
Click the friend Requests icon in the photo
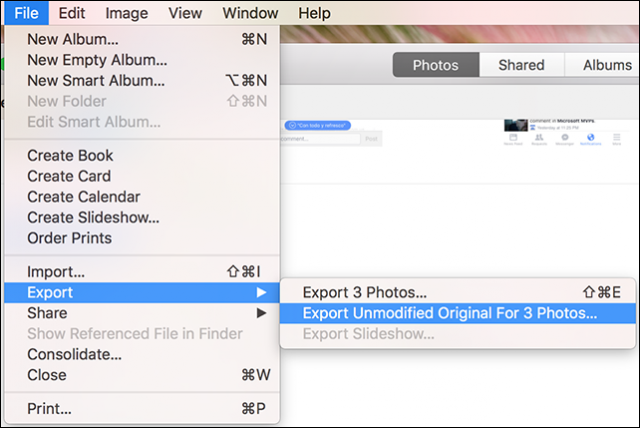pyautogui.click(x=537, y=139)
